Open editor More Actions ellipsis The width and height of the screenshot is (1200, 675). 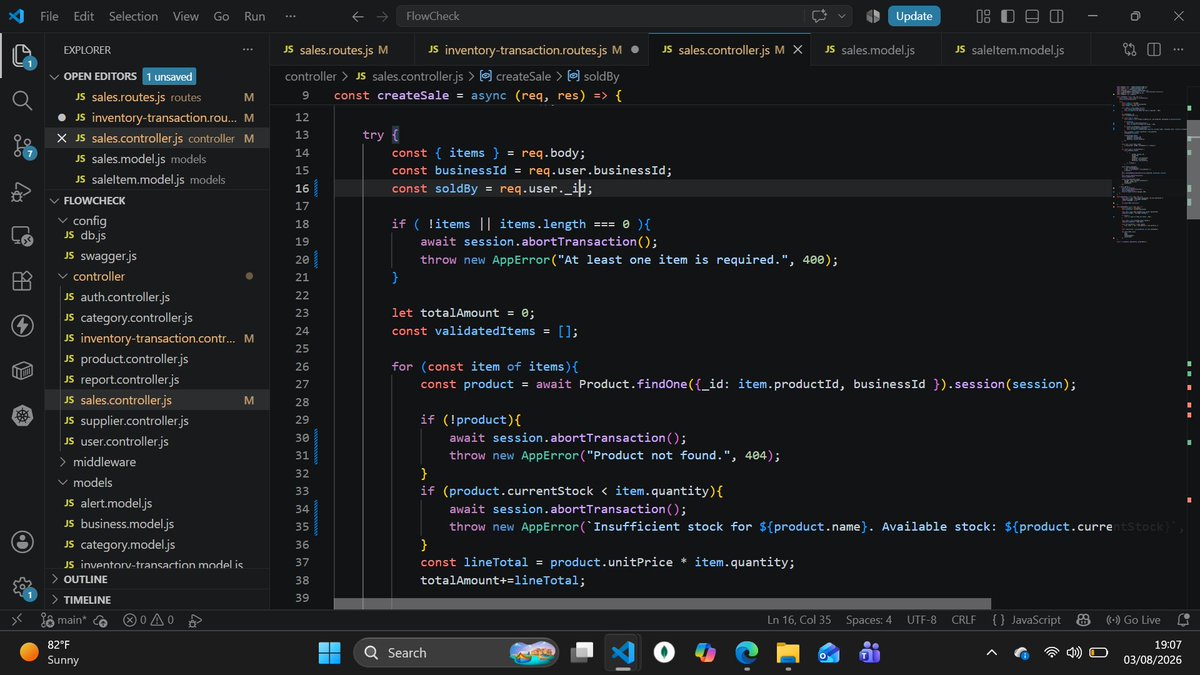pos(1178,49)
